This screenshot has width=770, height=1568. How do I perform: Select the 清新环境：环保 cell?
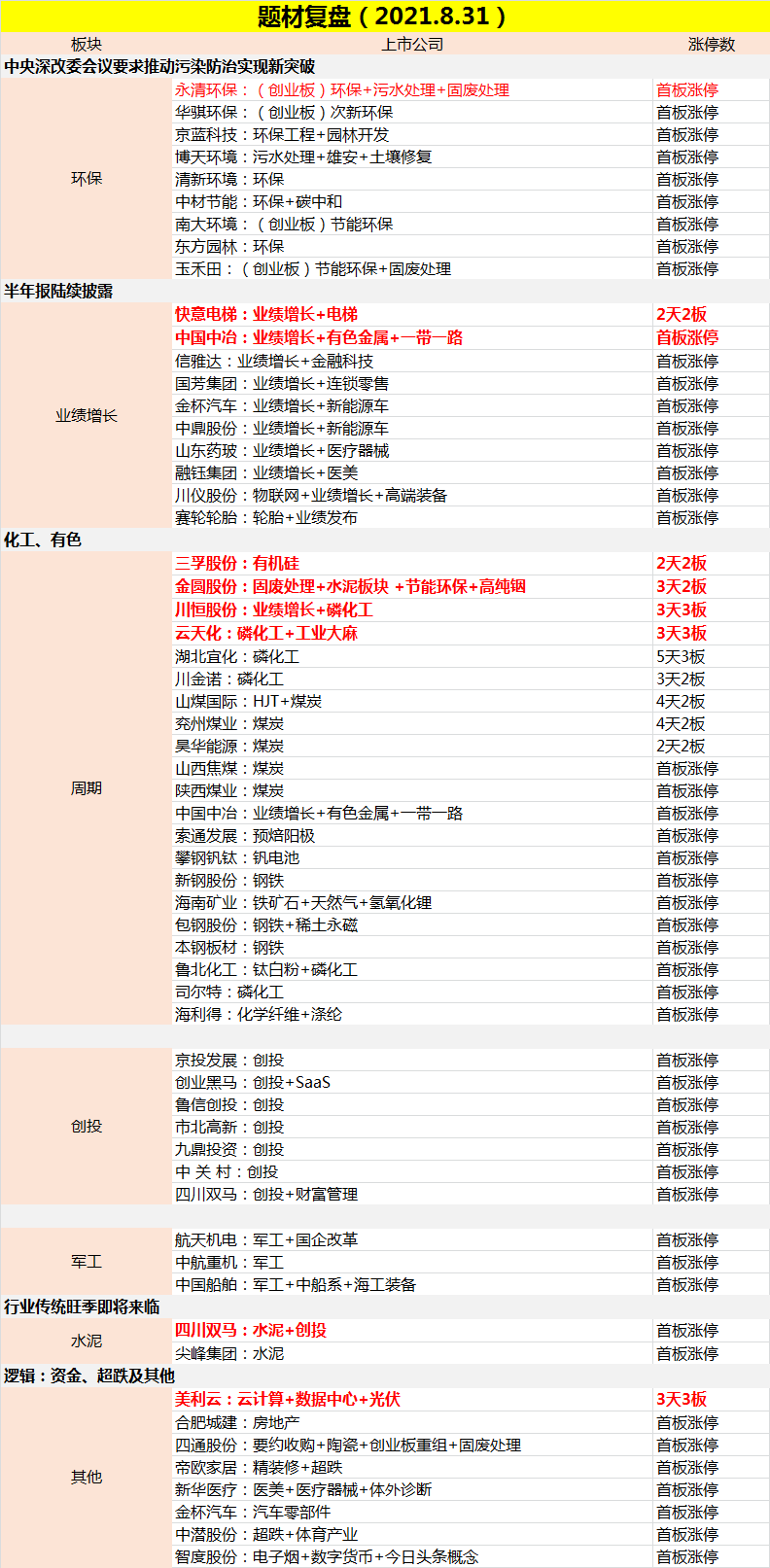coord(229,180)
